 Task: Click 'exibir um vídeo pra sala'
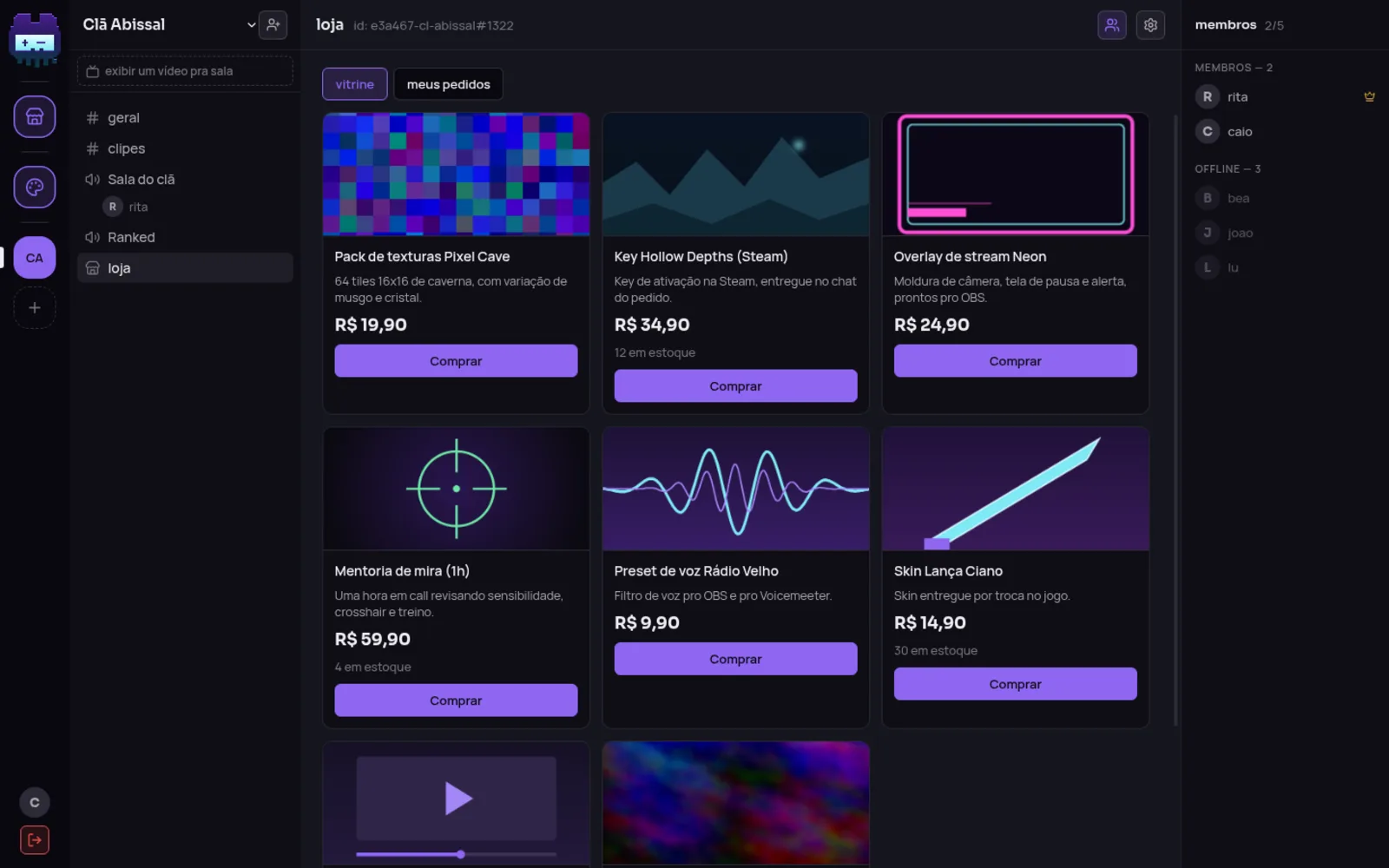(185, 71)
